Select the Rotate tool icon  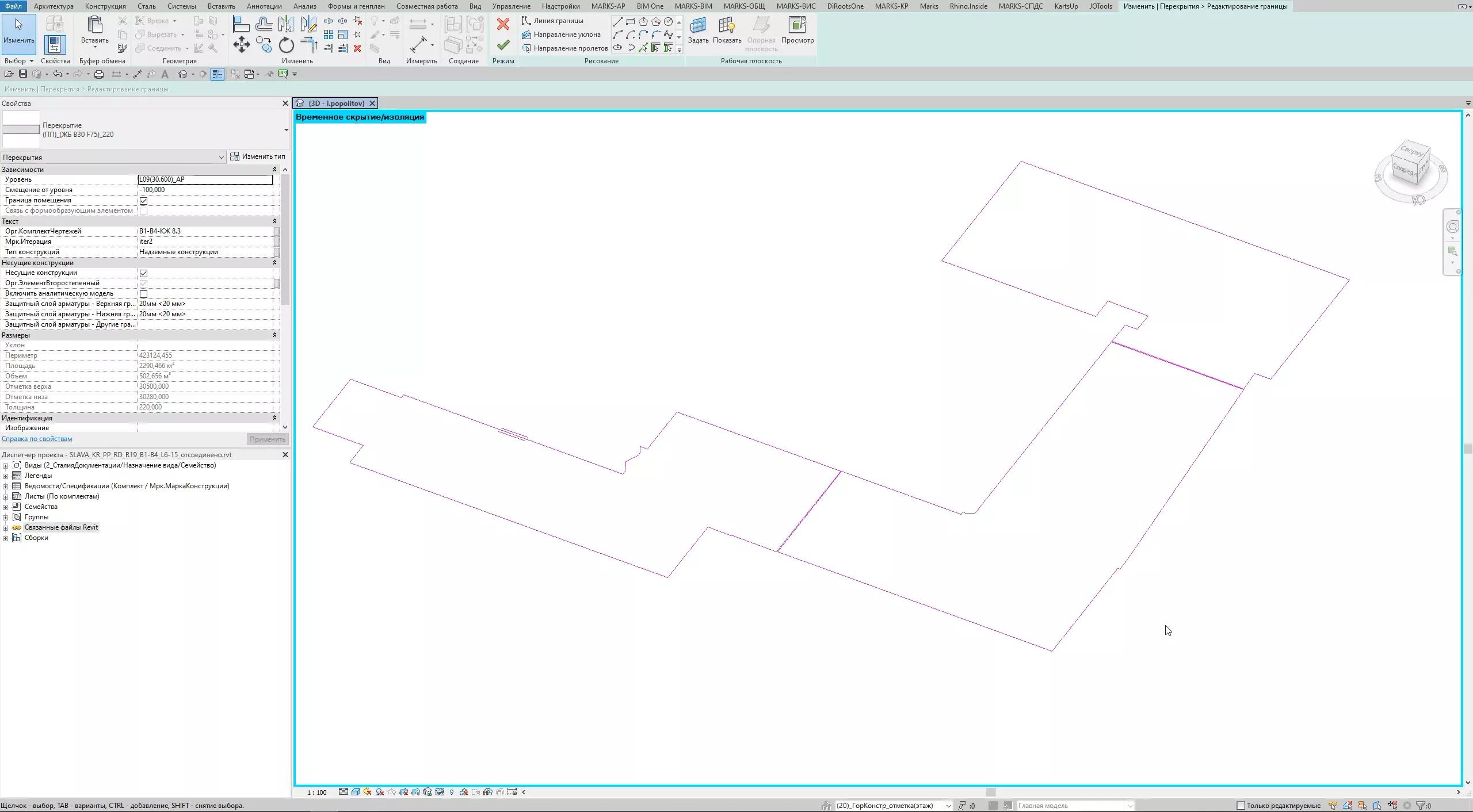[x=286, y=45]
